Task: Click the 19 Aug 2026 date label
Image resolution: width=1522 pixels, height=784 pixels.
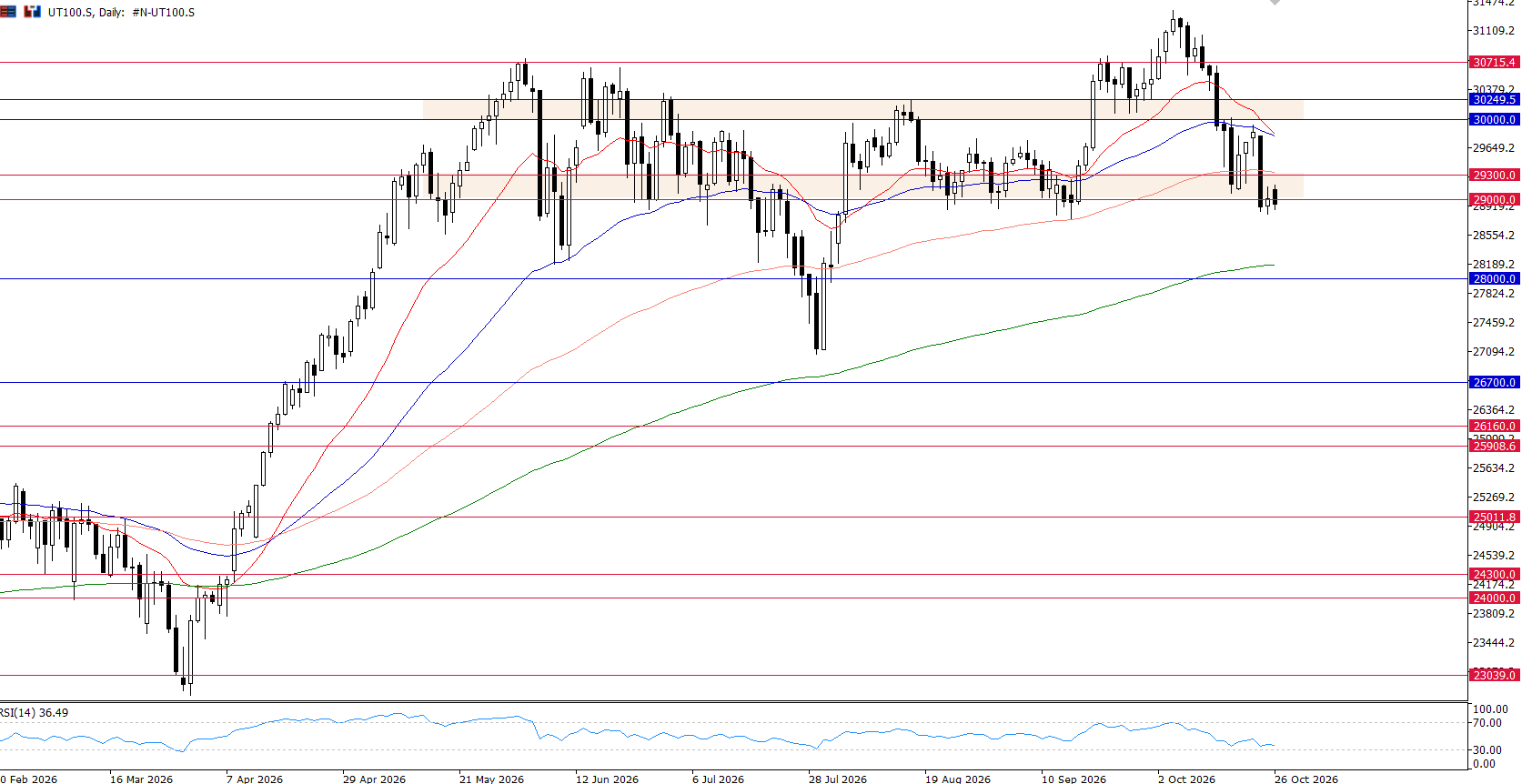Action: point(958,779)
